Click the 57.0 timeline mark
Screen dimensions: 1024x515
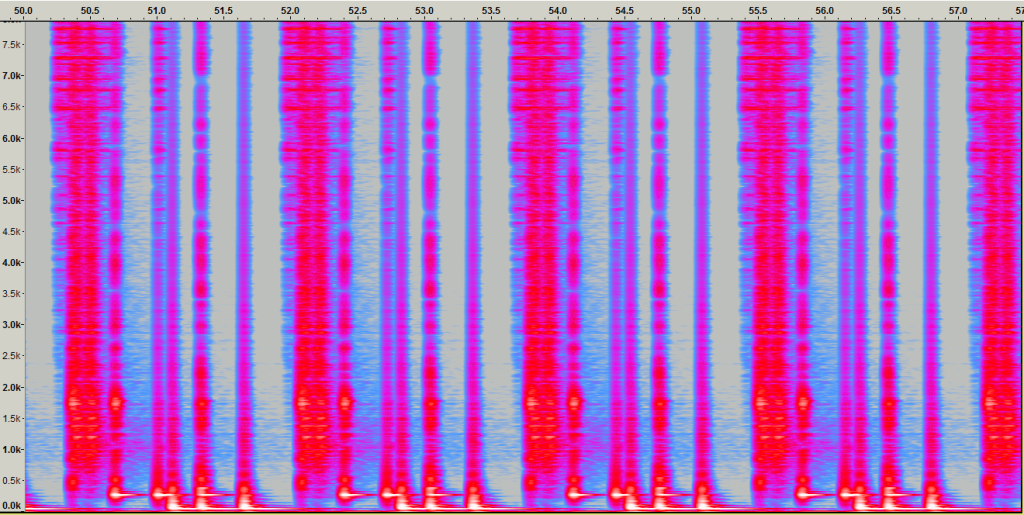958,10
